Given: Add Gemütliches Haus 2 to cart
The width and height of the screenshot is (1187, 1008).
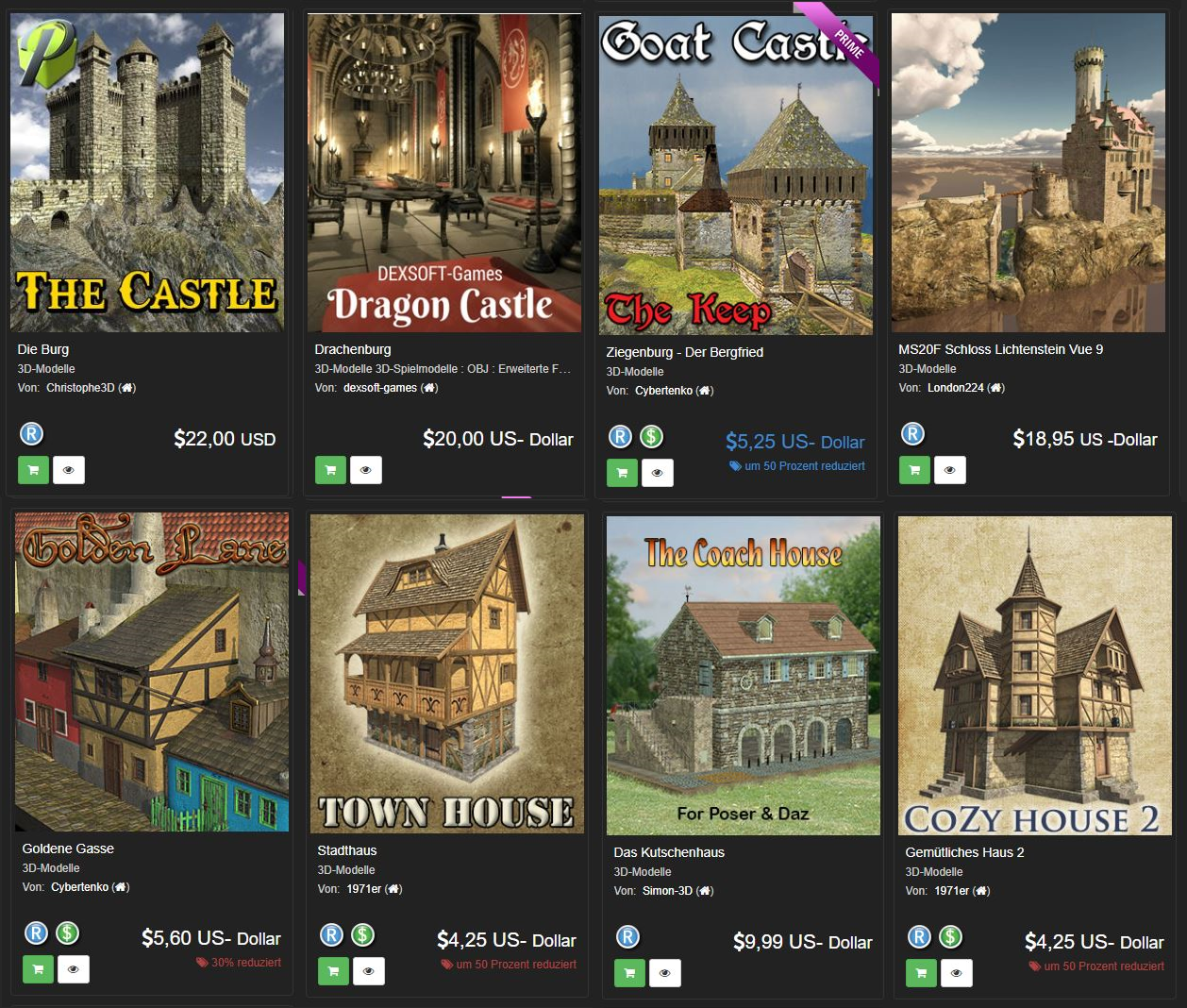Looking at the screenshot, I should (921, 973).
